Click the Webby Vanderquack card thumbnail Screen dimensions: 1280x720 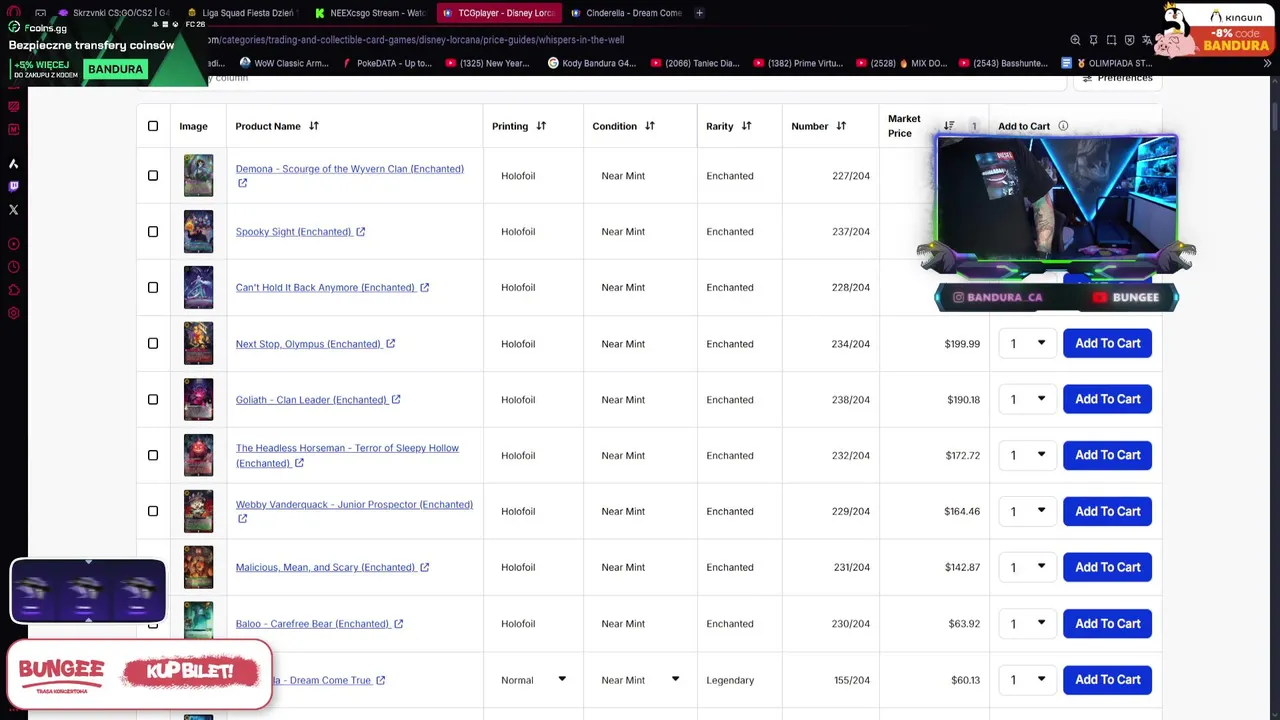pos(198,511)
